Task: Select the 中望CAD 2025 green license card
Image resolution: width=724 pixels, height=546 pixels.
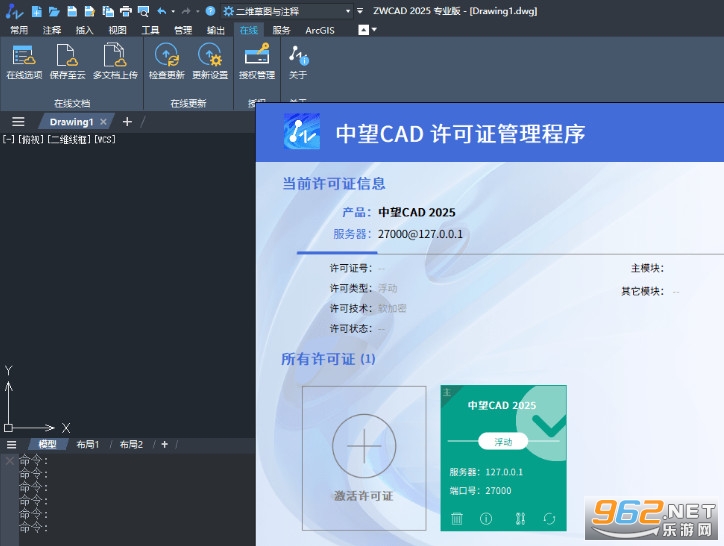Action: (x=503, y=458)
